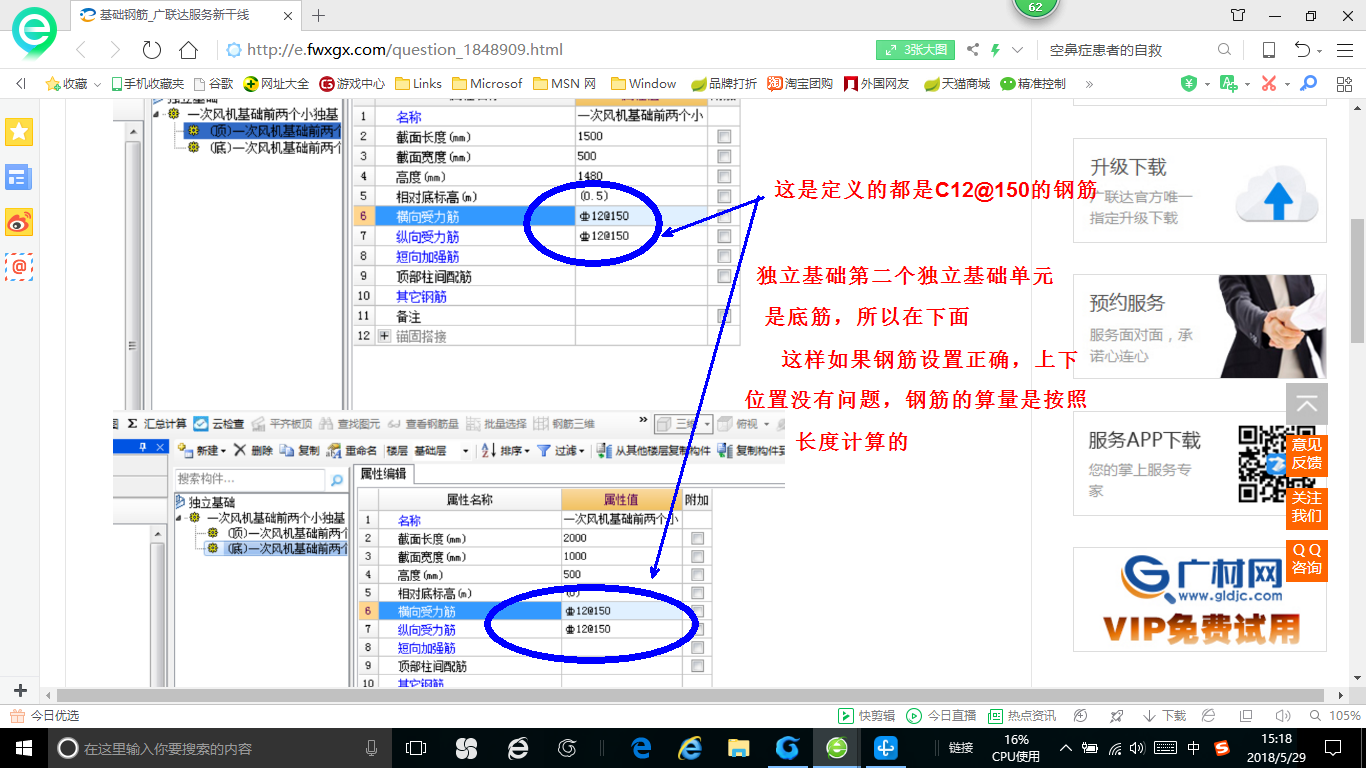The width and height of the screenshot is (1366, 768).
Task: Open the news panel icon in the left sidebar
Action: tap(19, 177)
